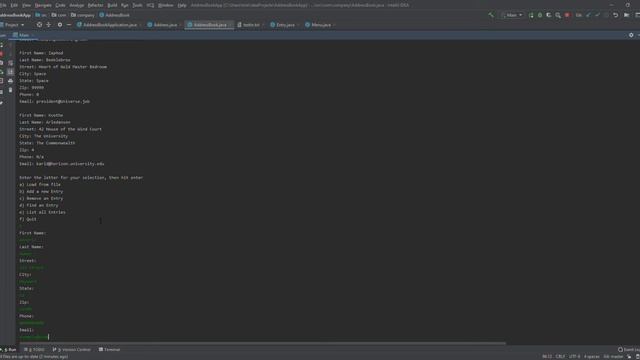Screen dimensions: 640x360
Task: Open Project Structure folder icon
Action: tap(627, 15)
